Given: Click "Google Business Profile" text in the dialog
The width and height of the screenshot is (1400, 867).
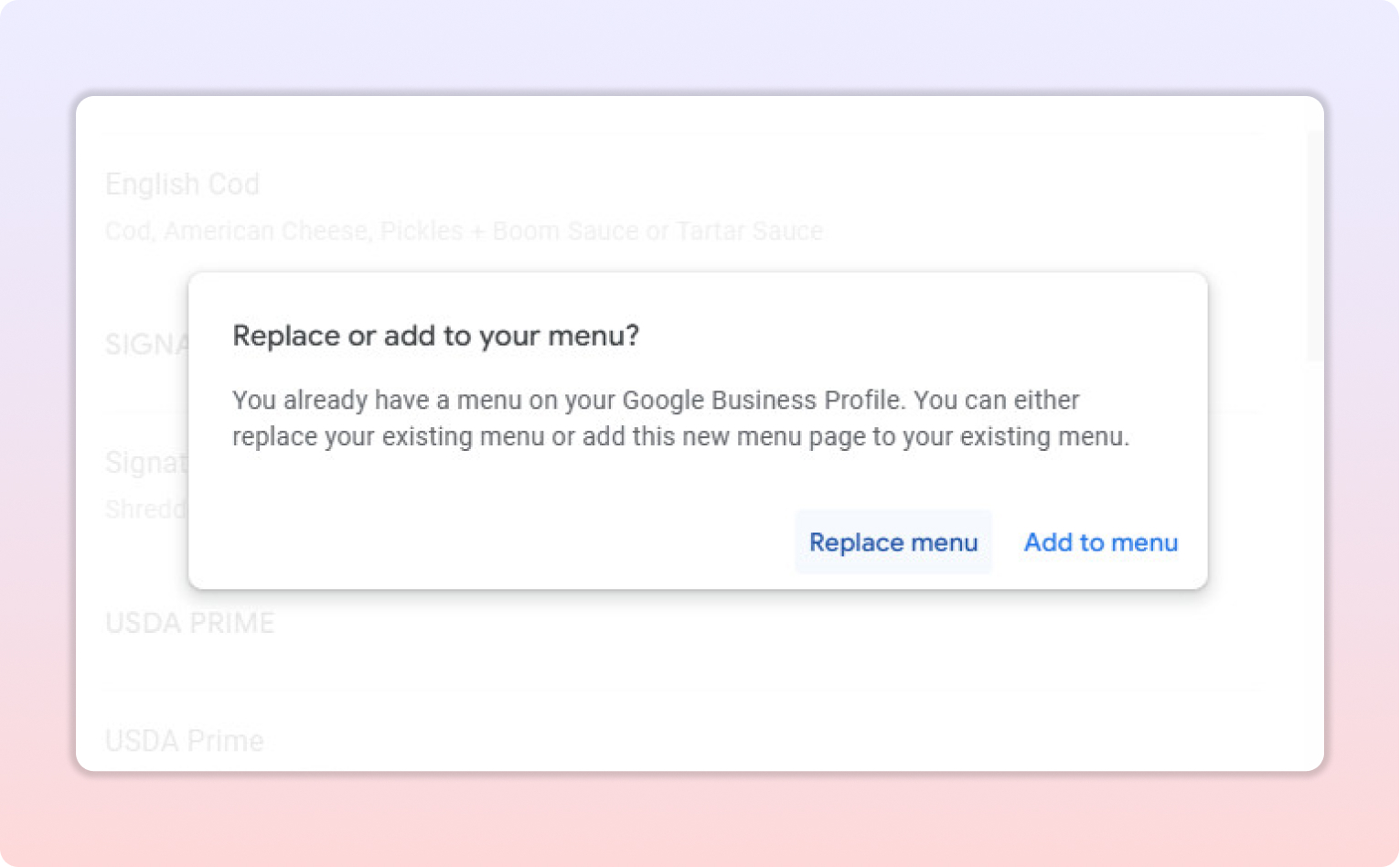Looking at the screenshot, I should 761,401.
